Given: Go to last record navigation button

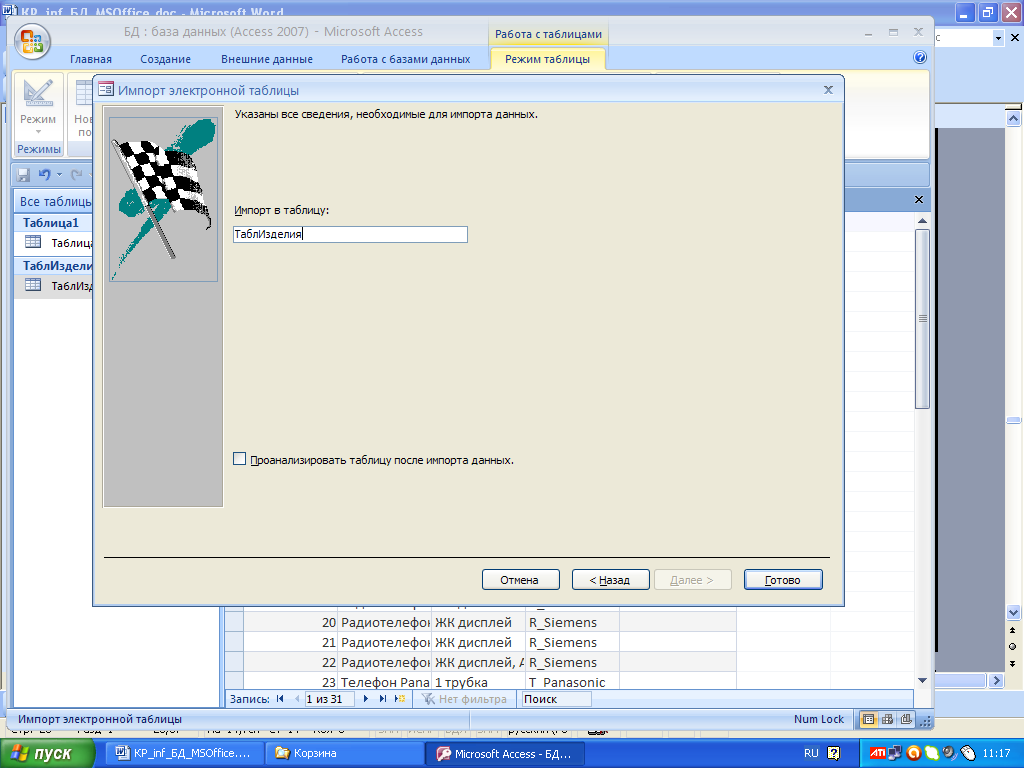Looking at the screenshot, I should [383, 699].
